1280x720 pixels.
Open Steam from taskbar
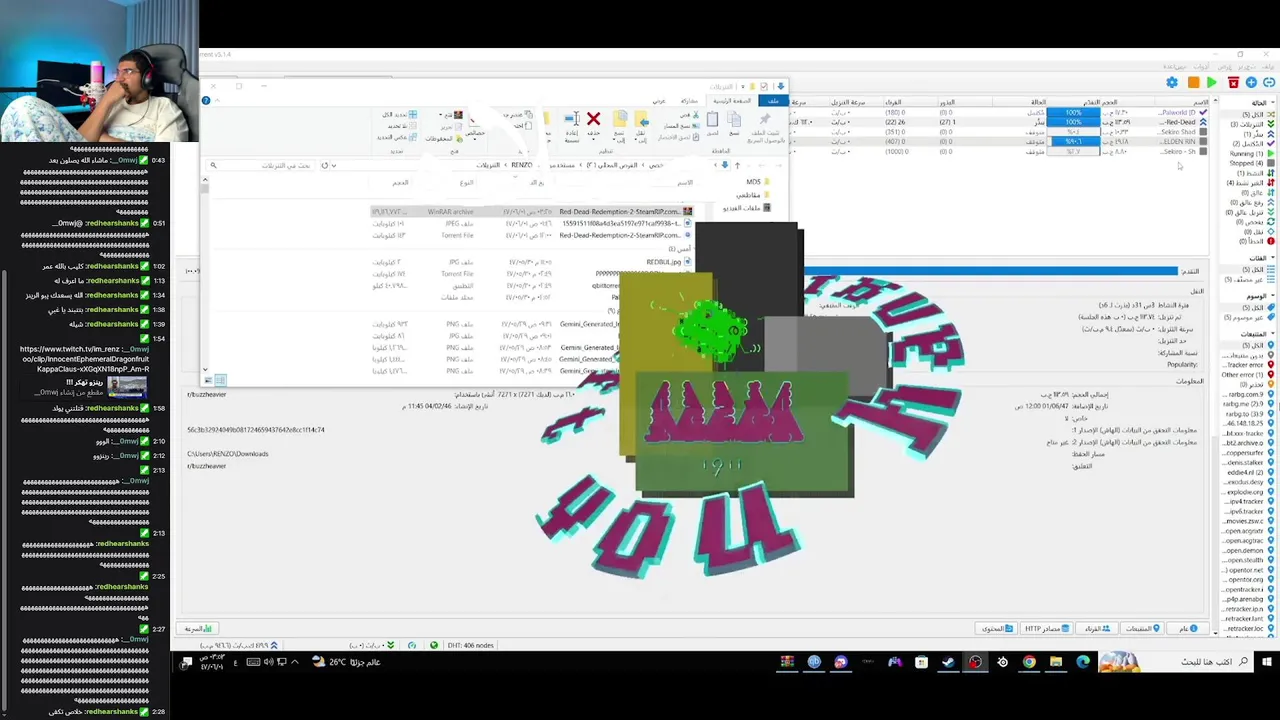click(948, 662)
